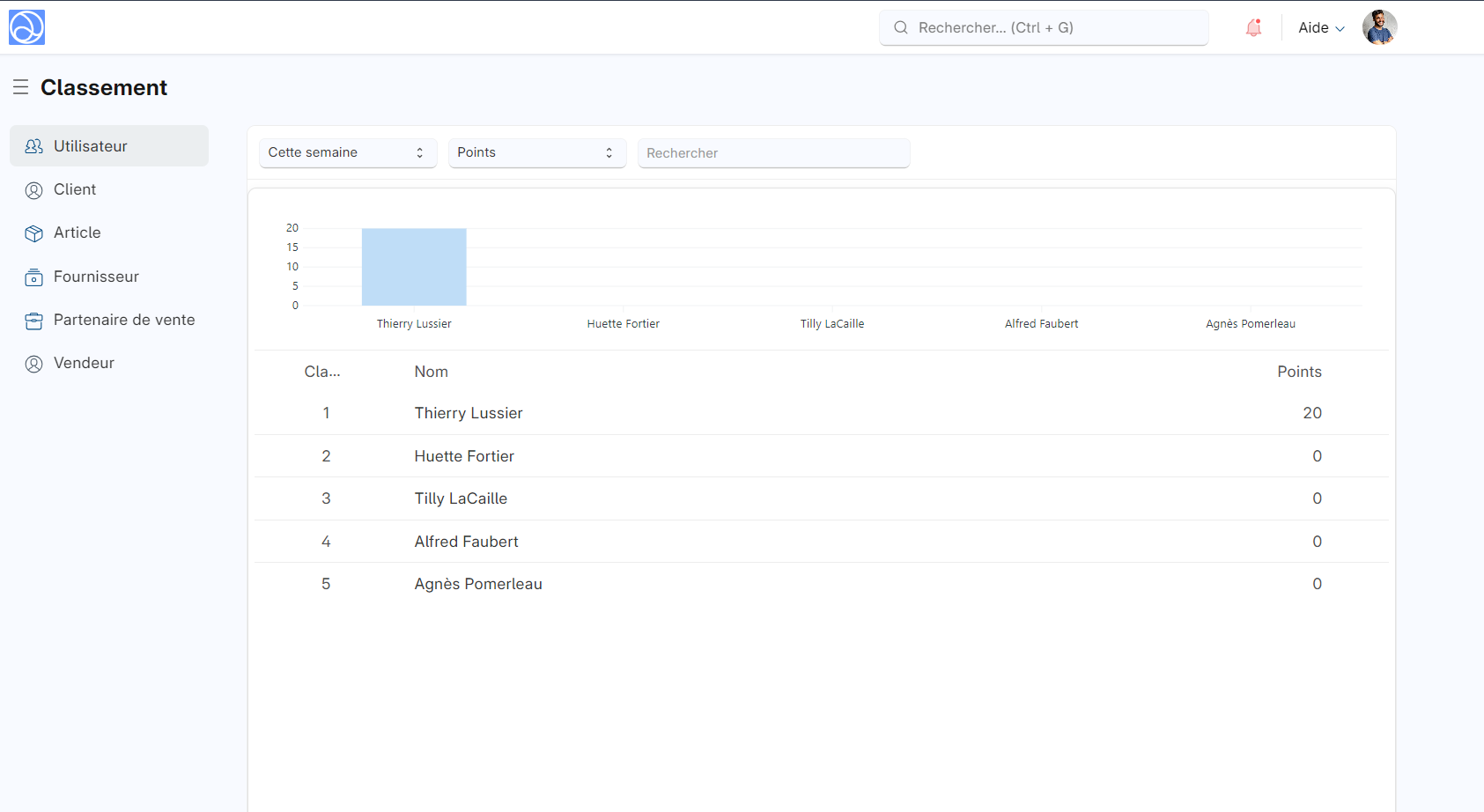Click the Points column header
Image resolution: width=1484 pixels, height=812 pixels.
[1299, 372]
